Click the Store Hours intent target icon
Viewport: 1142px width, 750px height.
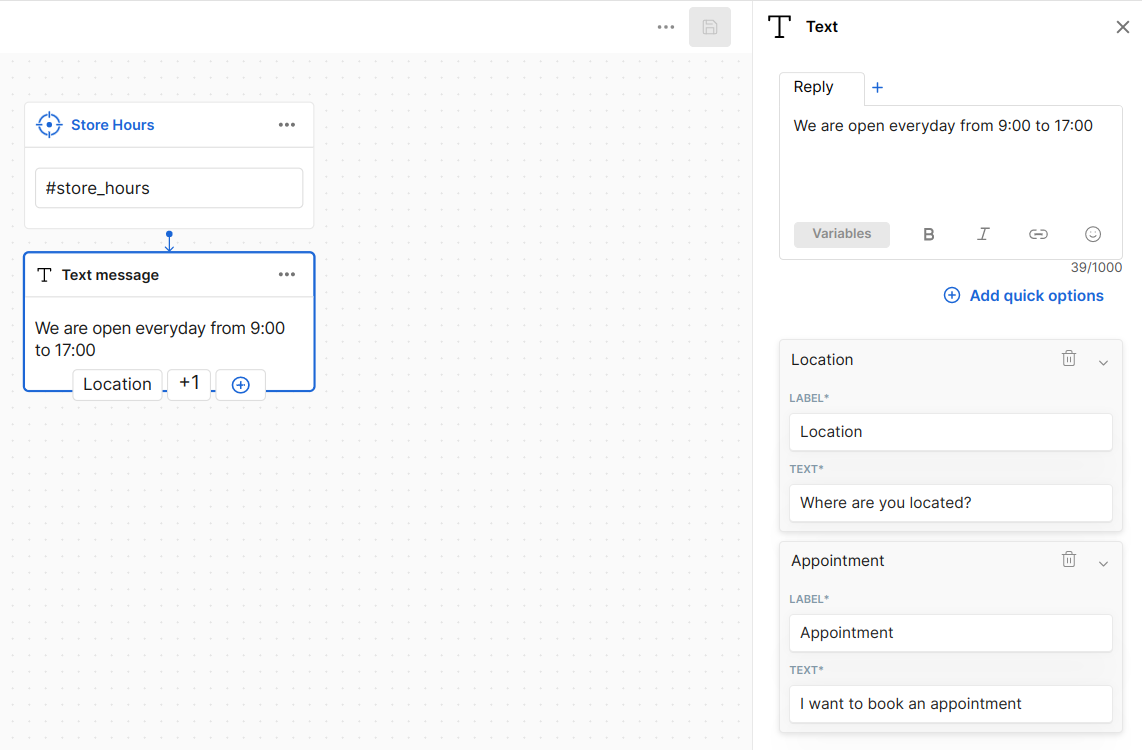click(x=49, y=125)
